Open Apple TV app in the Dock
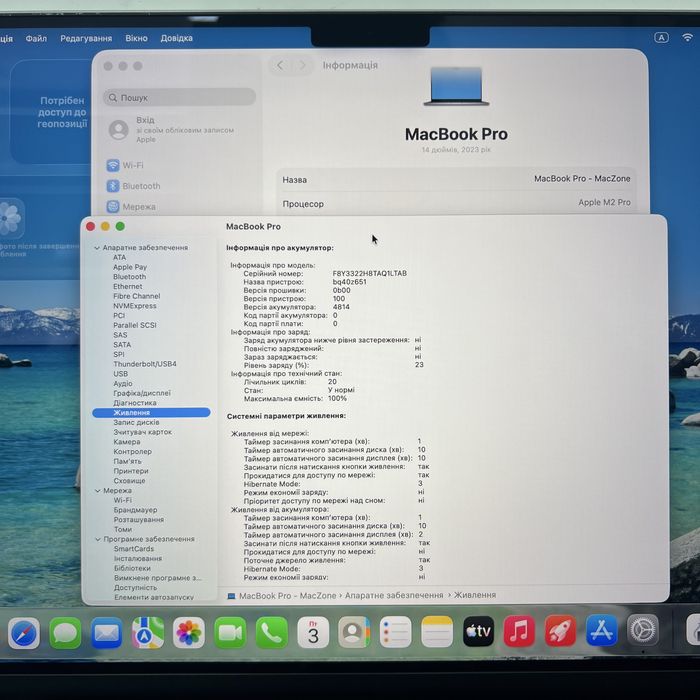Screen dimensions: 700x700 tap(478, 632)
